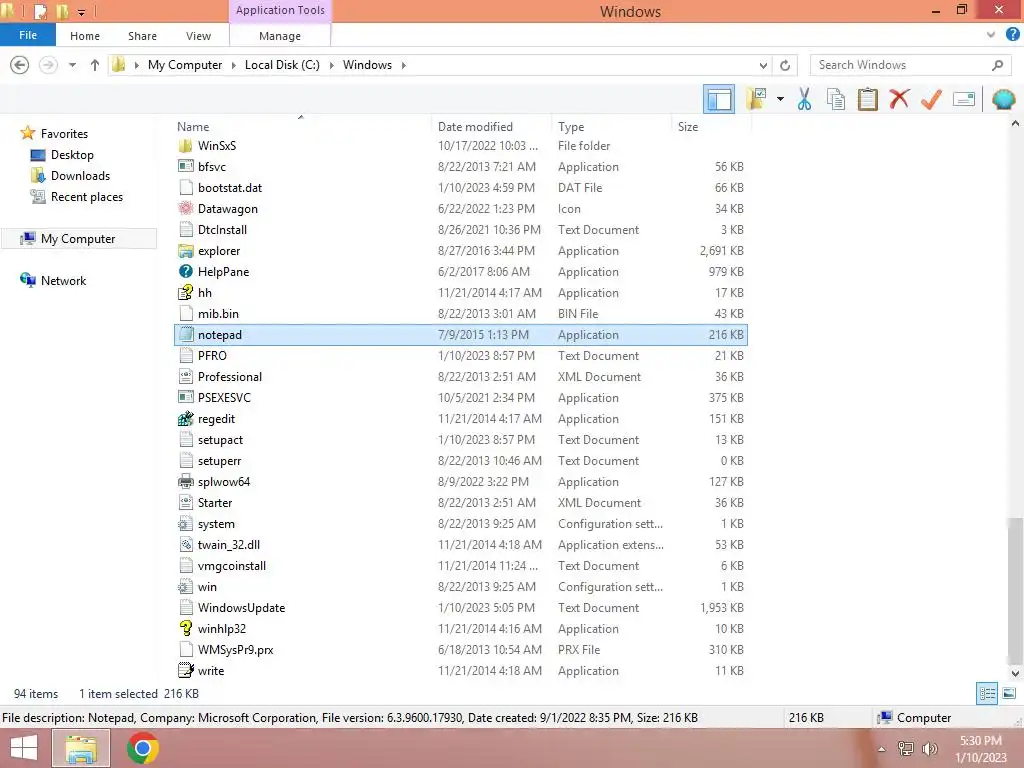Viewport: 1024px width, 768px height.
Task: Click the Copy toolbar icon
Action: 836,99
